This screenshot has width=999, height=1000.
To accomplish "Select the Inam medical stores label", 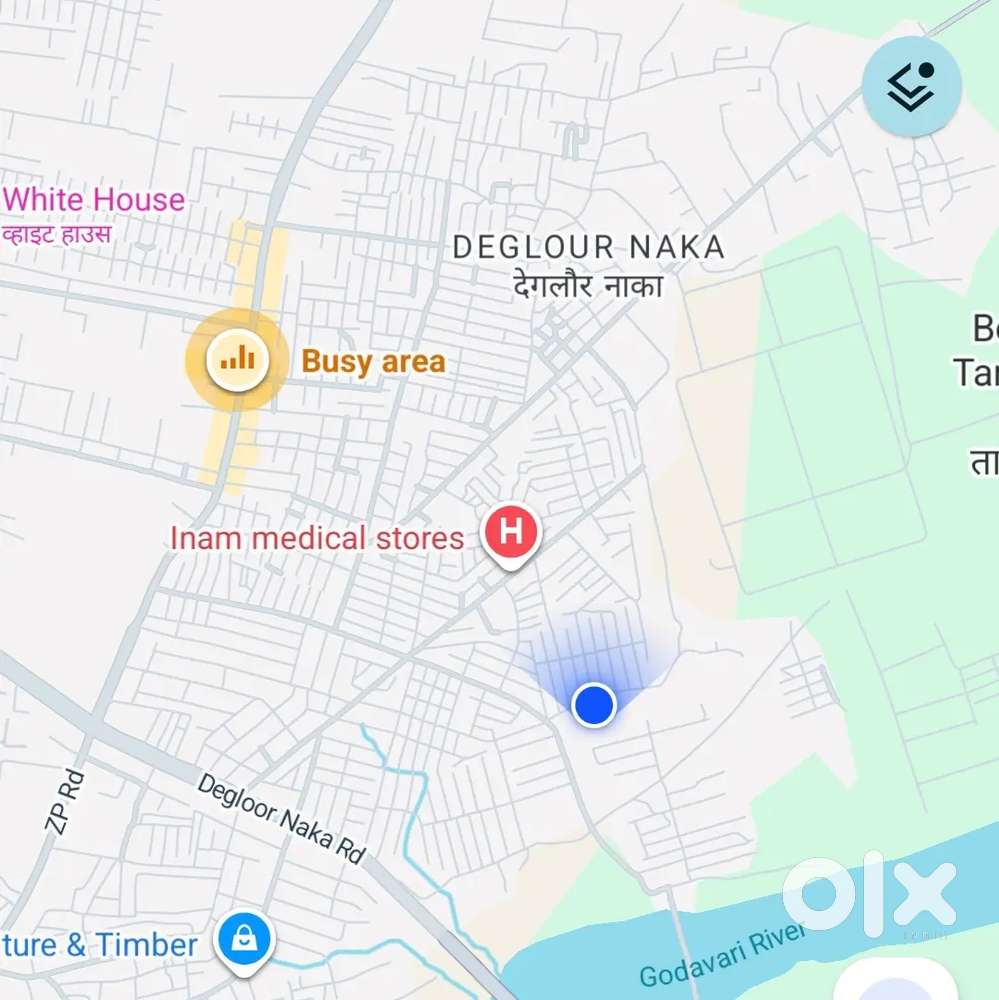I will [317, 538].
